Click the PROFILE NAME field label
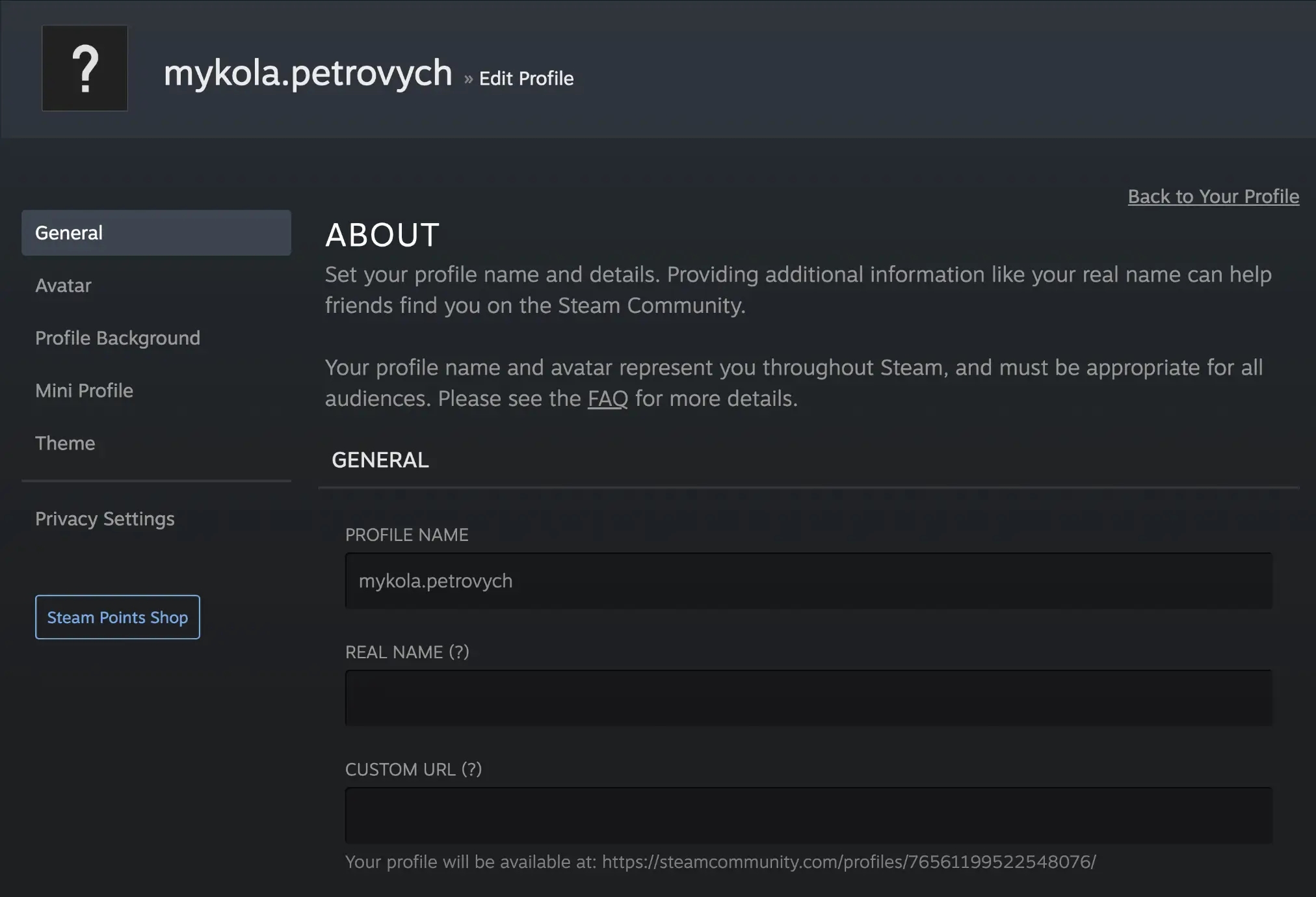Image resolution: width=1316 pixels, height=897 pixels. [406, 535]
